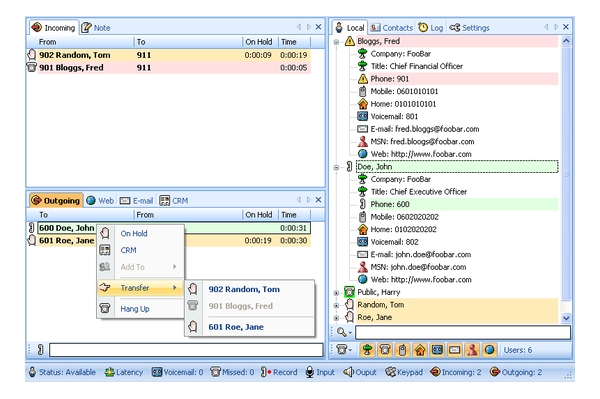
Task: Toggle the voicemail filter icon
Action: point(437,350)
